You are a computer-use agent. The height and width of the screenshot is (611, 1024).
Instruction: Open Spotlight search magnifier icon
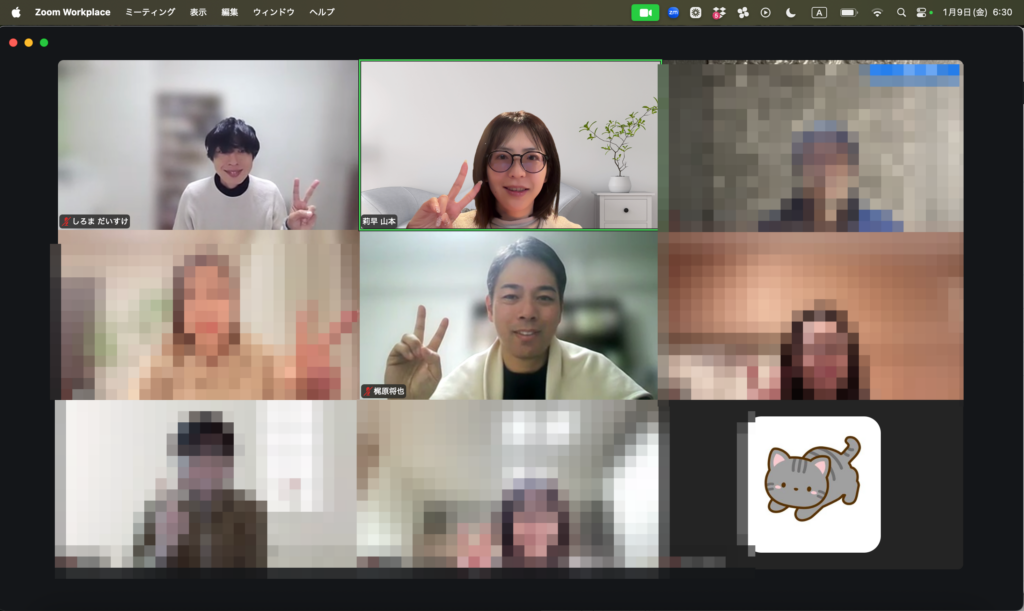pos(901,12)
